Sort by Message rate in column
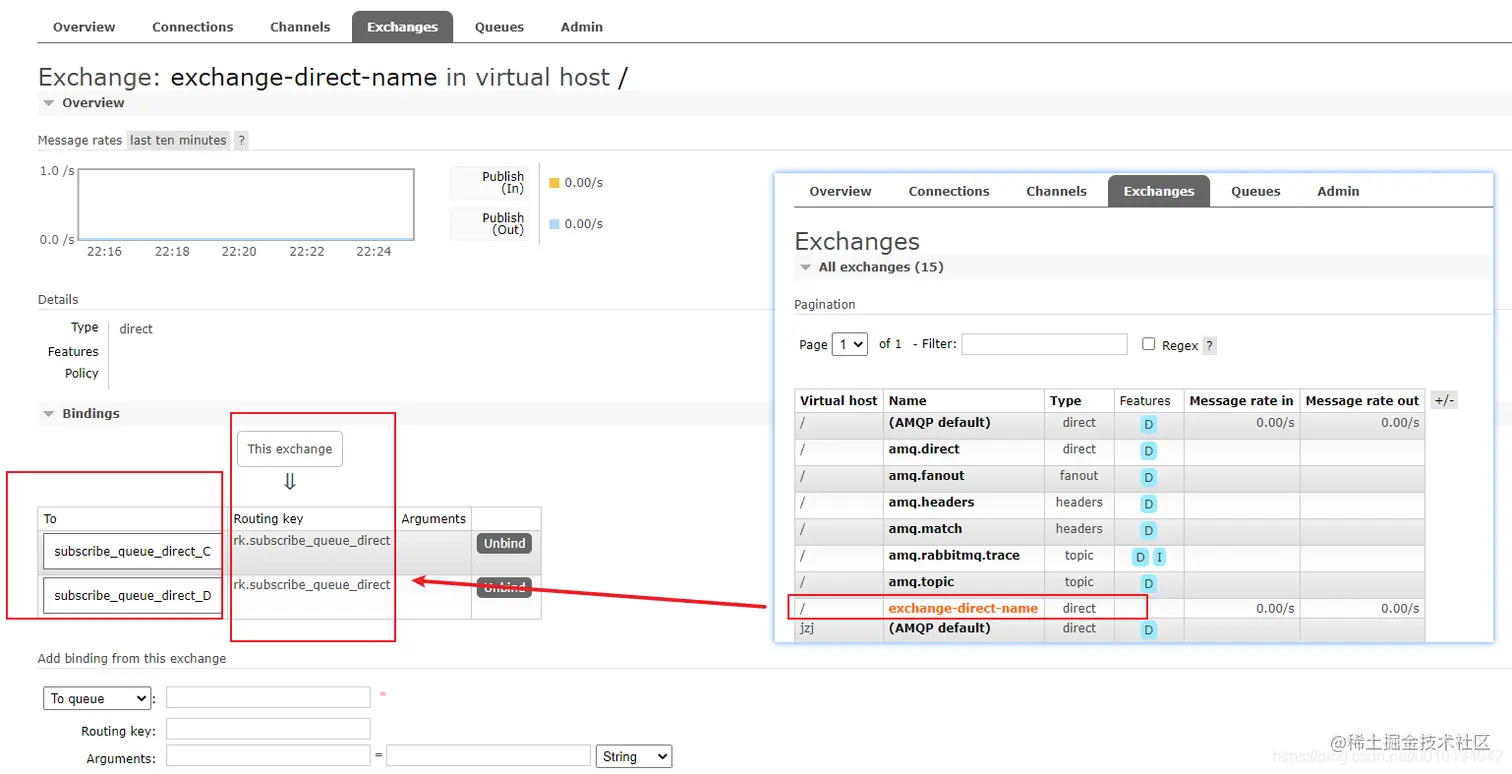The image size is (1512, 774). click(x=1241, y=400)
